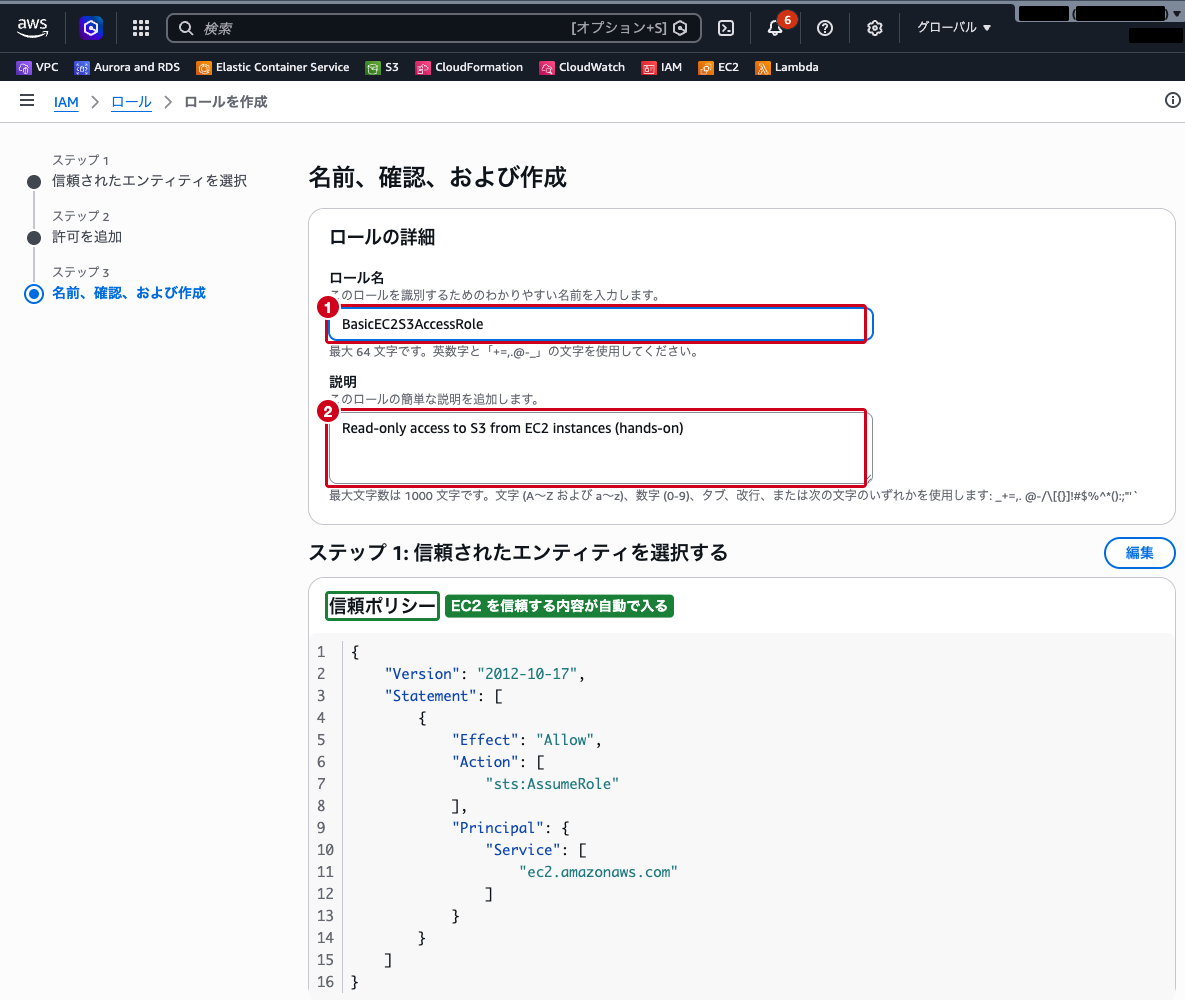Viewport: 1185px width, 1000px height.
Task: Click the ロールを作成 breadcrumb text
Action: coord(226,102)
